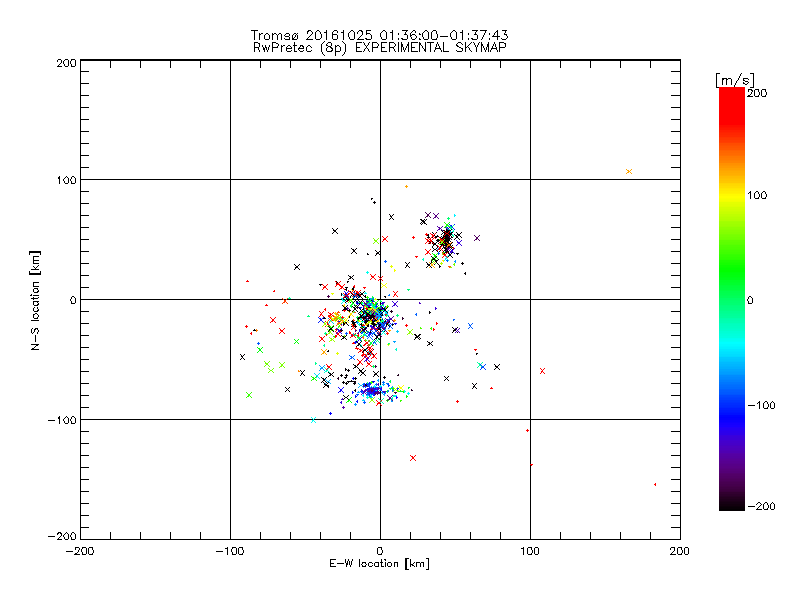Click the lone red dot nearest the bottom-right corner
800x600 pixels.
pos(655,484)
